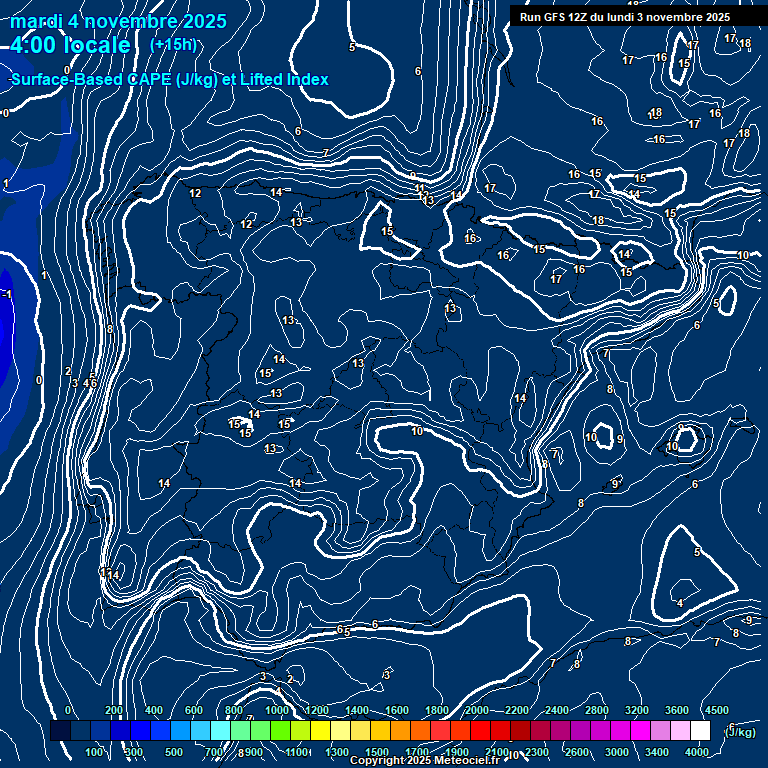Viewport: 768px width, 768px height.
Task: Click the '600' legend scale value
Action: (x=193, y=710)
